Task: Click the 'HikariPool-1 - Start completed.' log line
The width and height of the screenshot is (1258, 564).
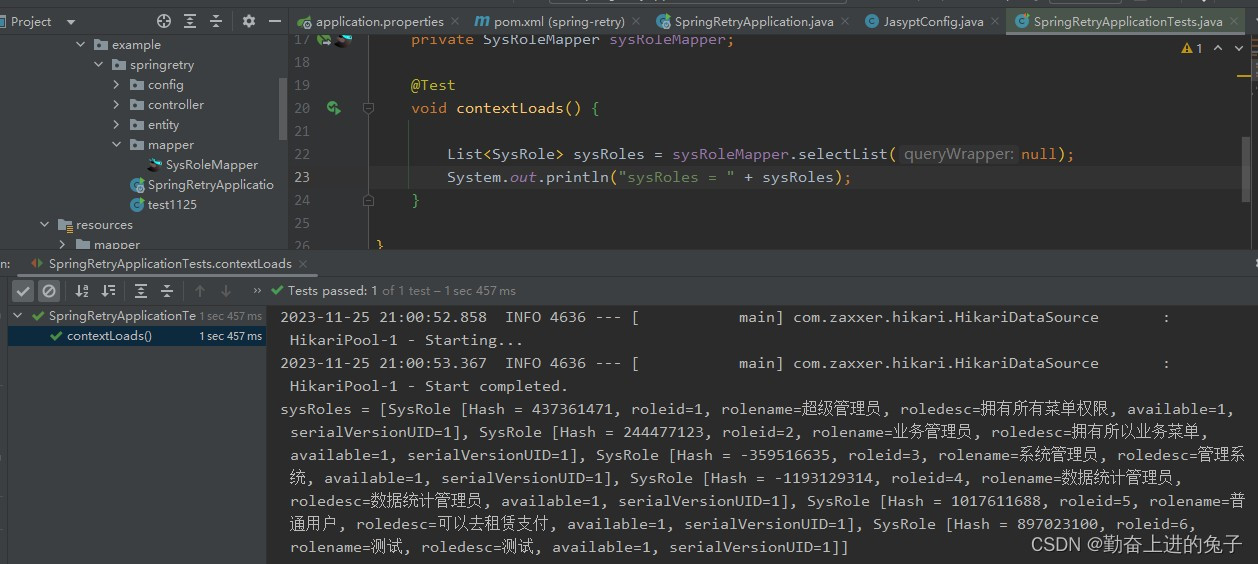Action: point(429,386)
